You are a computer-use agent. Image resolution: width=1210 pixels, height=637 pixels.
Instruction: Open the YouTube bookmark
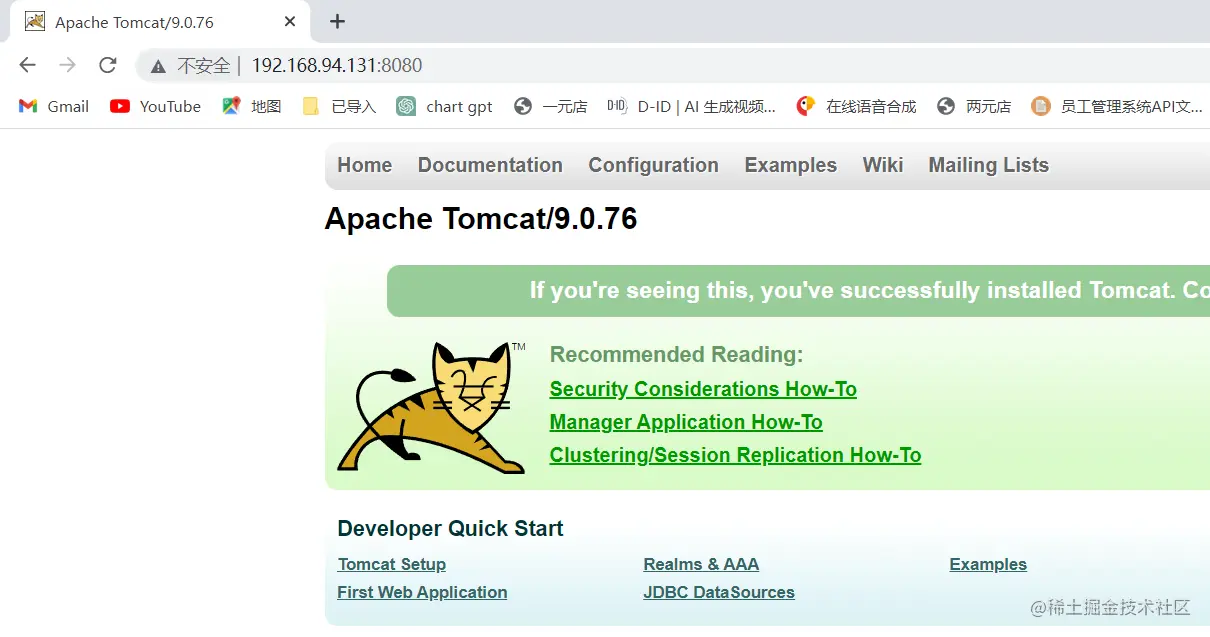(x=155, y=106)
